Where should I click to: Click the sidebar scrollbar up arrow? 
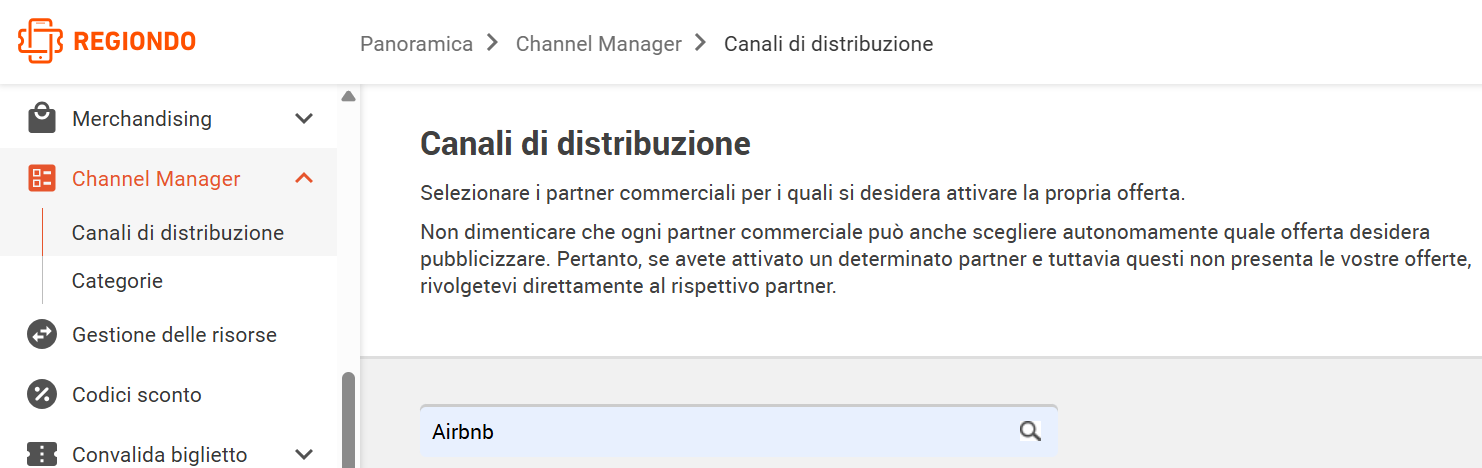tap(348, 97)
